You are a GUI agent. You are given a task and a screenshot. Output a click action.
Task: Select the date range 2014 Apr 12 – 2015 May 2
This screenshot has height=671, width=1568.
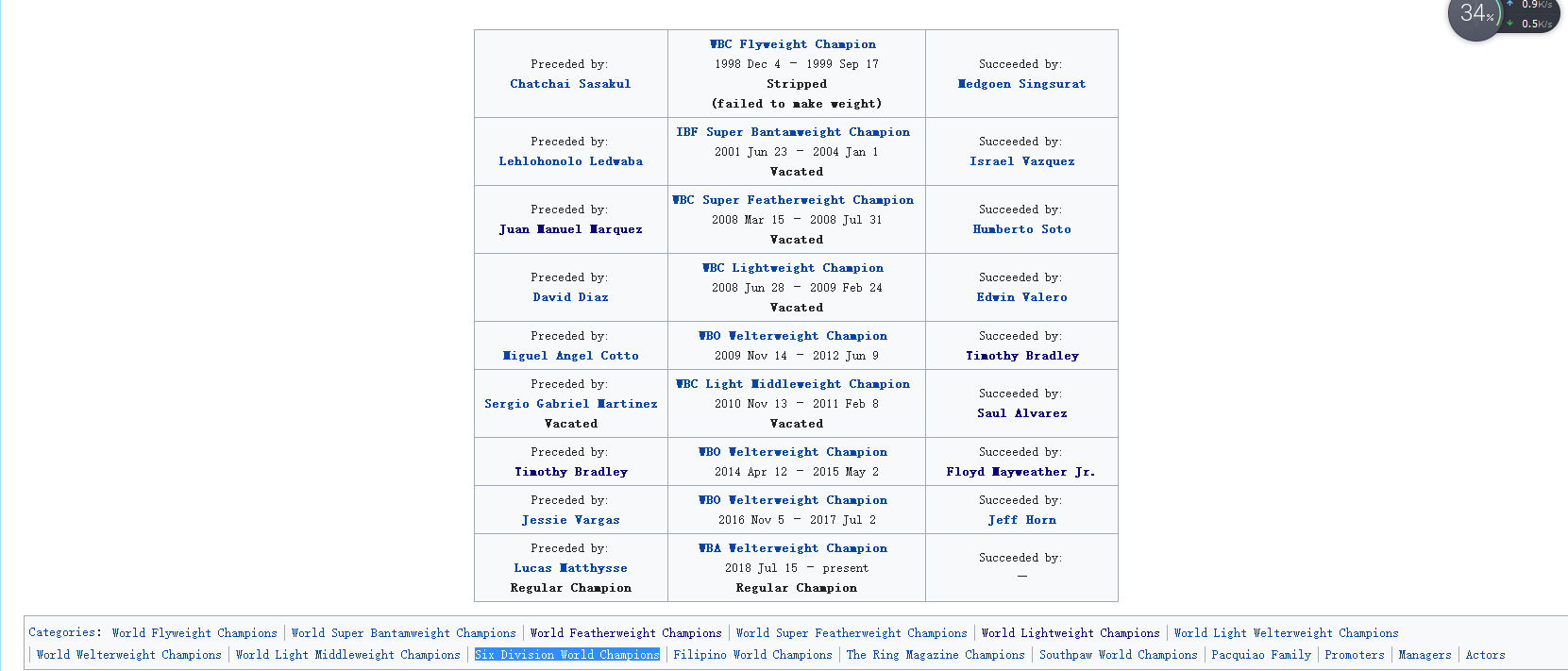tap(797, 472)
